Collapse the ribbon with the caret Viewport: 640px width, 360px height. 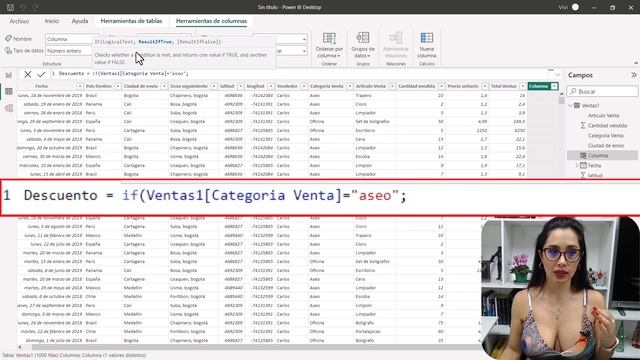636,63
